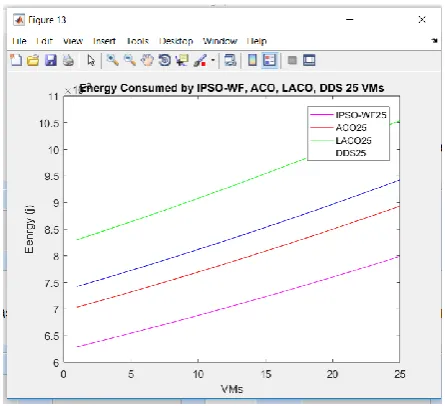Minimize the Figure 13 window
445x406 pixels.
tap(349, 20)
